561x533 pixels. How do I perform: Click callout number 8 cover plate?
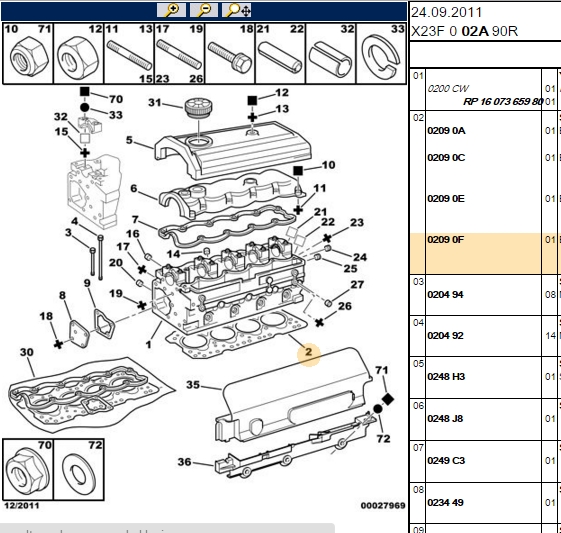tap(62, 295)
